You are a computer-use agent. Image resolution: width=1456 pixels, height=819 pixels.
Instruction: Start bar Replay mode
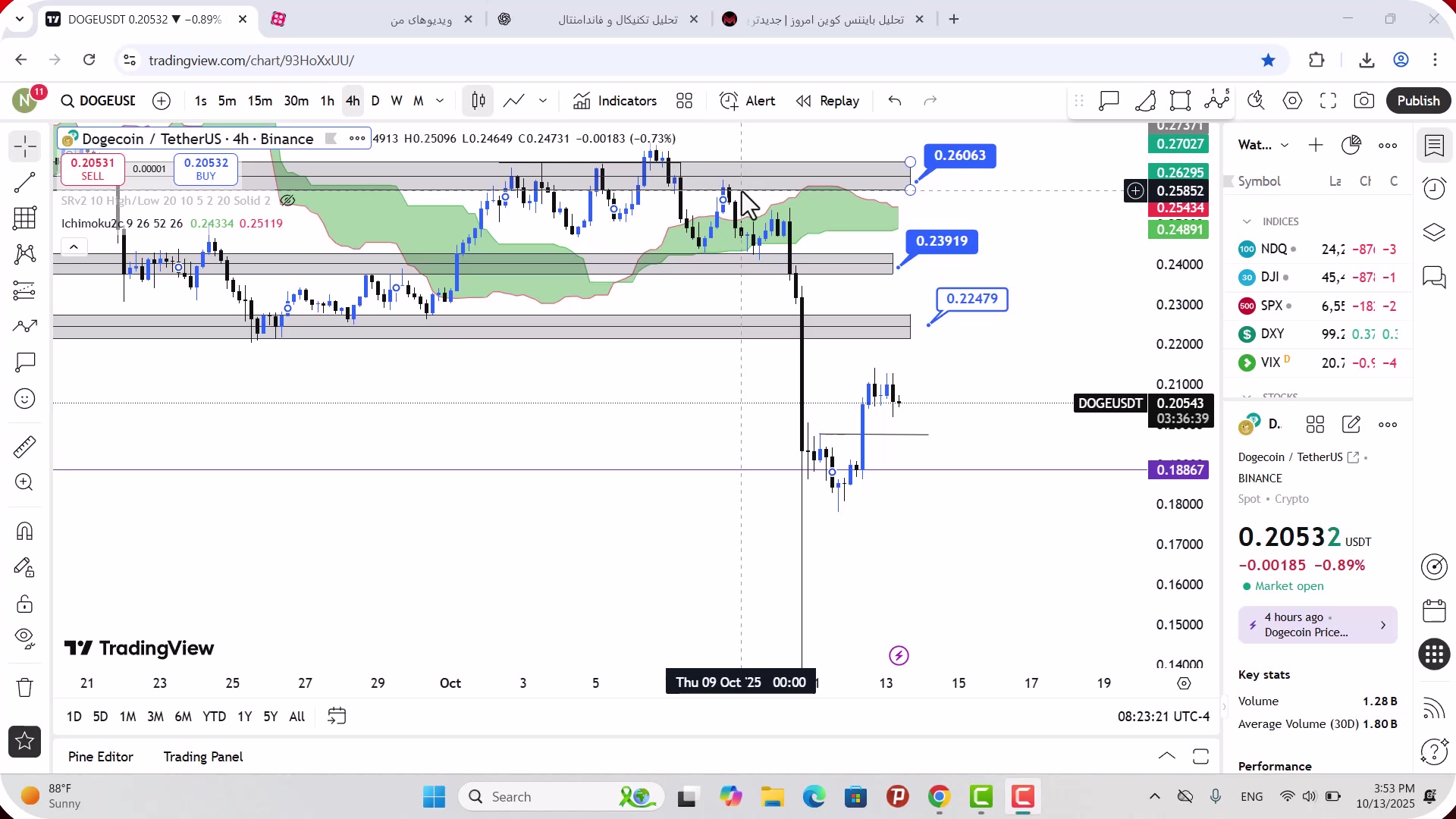click(827, 101)
